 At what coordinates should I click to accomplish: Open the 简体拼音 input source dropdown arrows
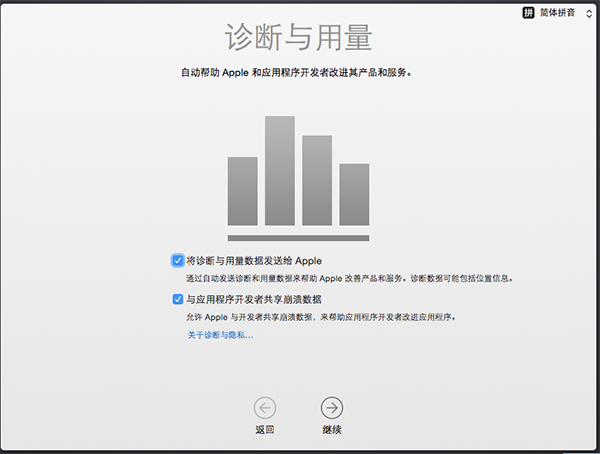(589, 13)
